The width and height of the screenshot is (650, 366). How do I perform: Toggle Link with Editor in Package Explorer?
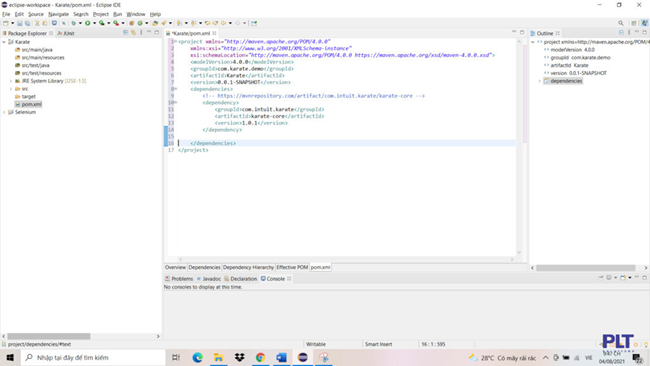[x=133, y=32]
